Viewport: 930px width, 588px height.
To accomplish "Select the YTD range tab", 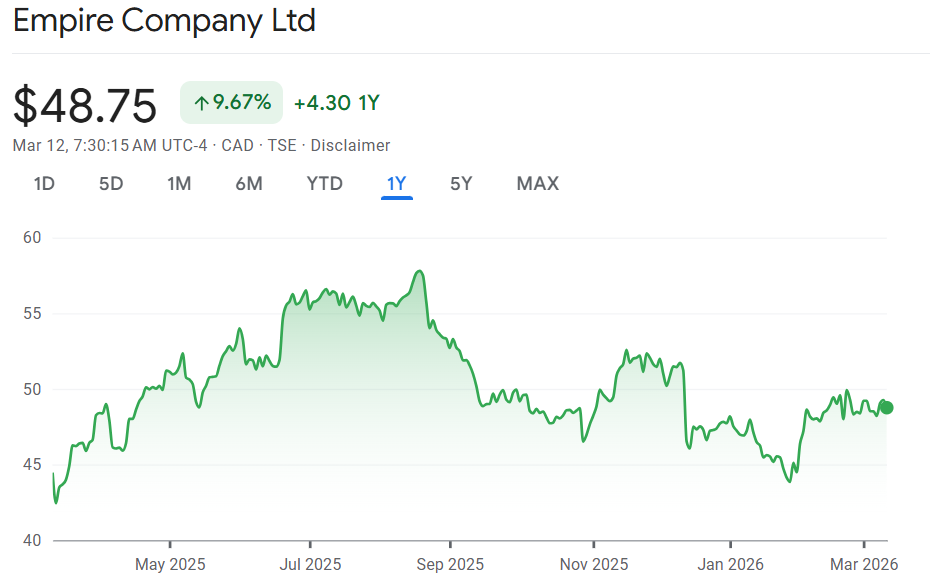I will click(x=324, y=184).
